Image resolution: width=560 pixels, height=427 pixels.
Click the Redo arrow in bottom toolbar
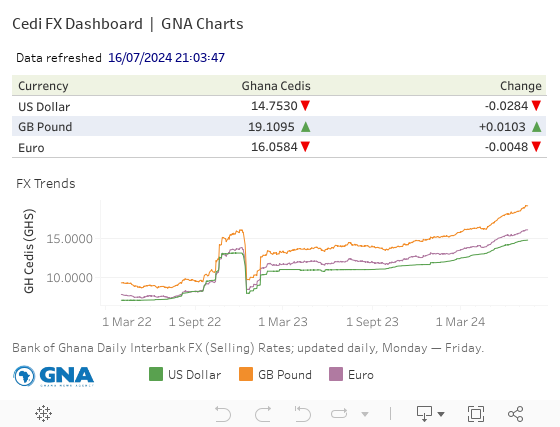coord(263,414)
